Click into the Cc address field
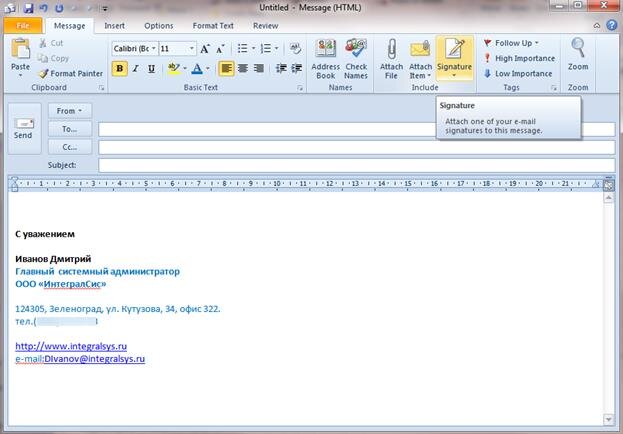Viewport: 623px width, 434px height. click(x=356, y=147)
